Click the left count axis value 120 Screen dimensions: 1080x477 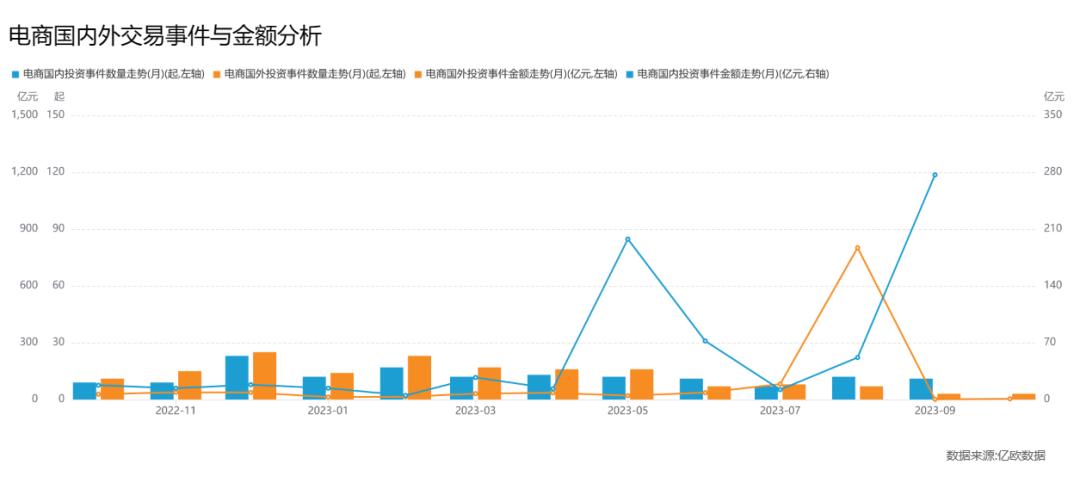pos(55,171)
